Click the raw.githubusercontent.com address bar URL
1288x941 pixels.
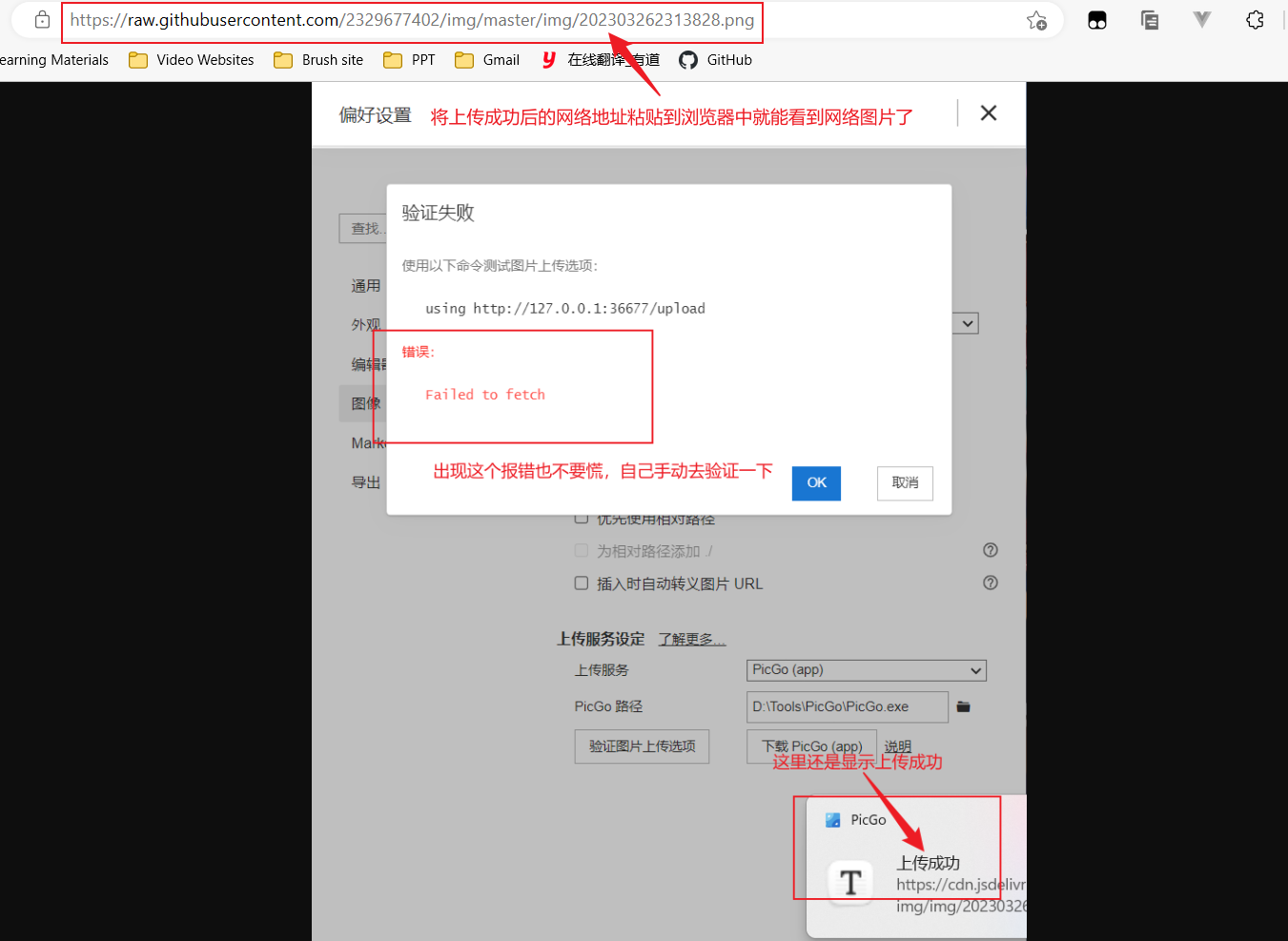coord(412,20)
